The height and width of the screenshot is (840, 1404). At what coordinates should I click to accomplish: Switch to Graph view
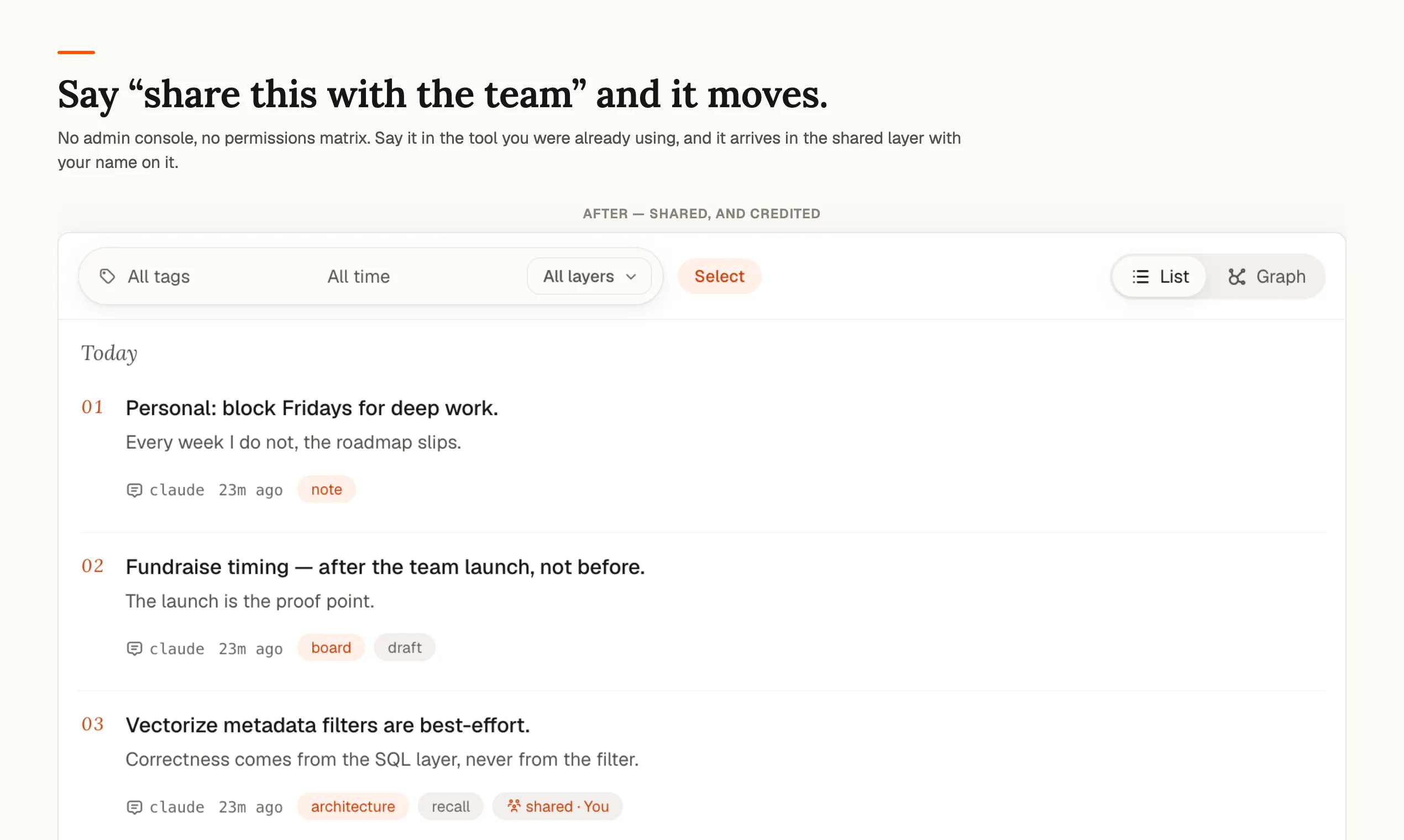click(1266, 276)
